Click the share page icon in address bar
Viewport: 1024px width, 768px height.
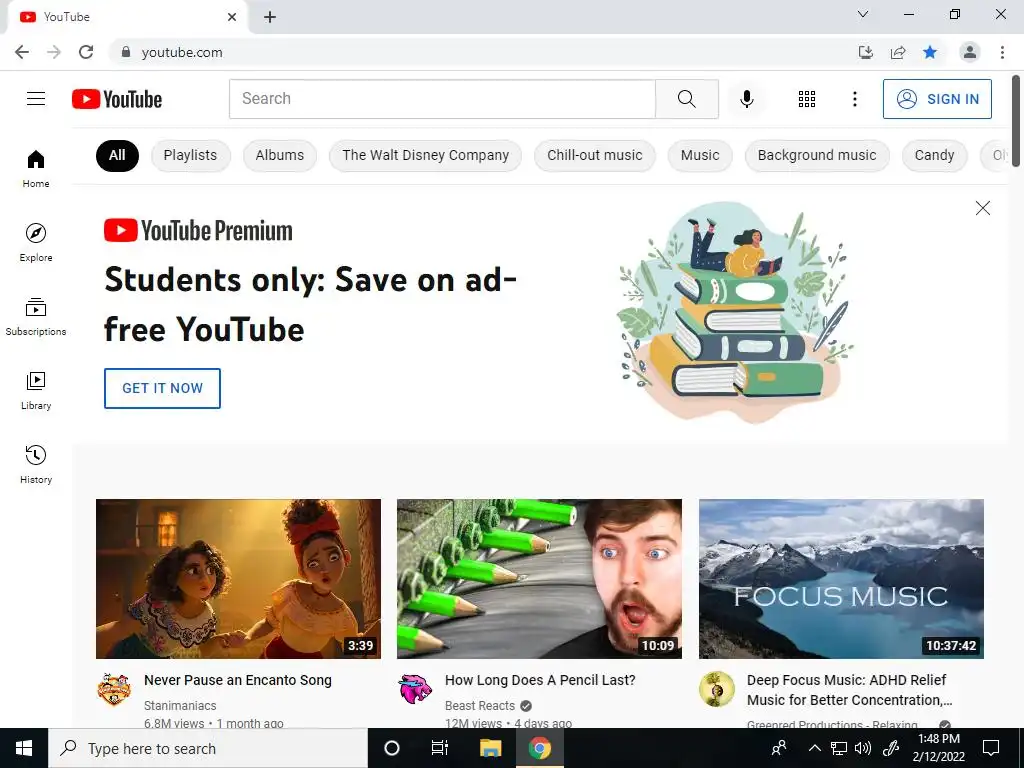(x=898, y=52)
